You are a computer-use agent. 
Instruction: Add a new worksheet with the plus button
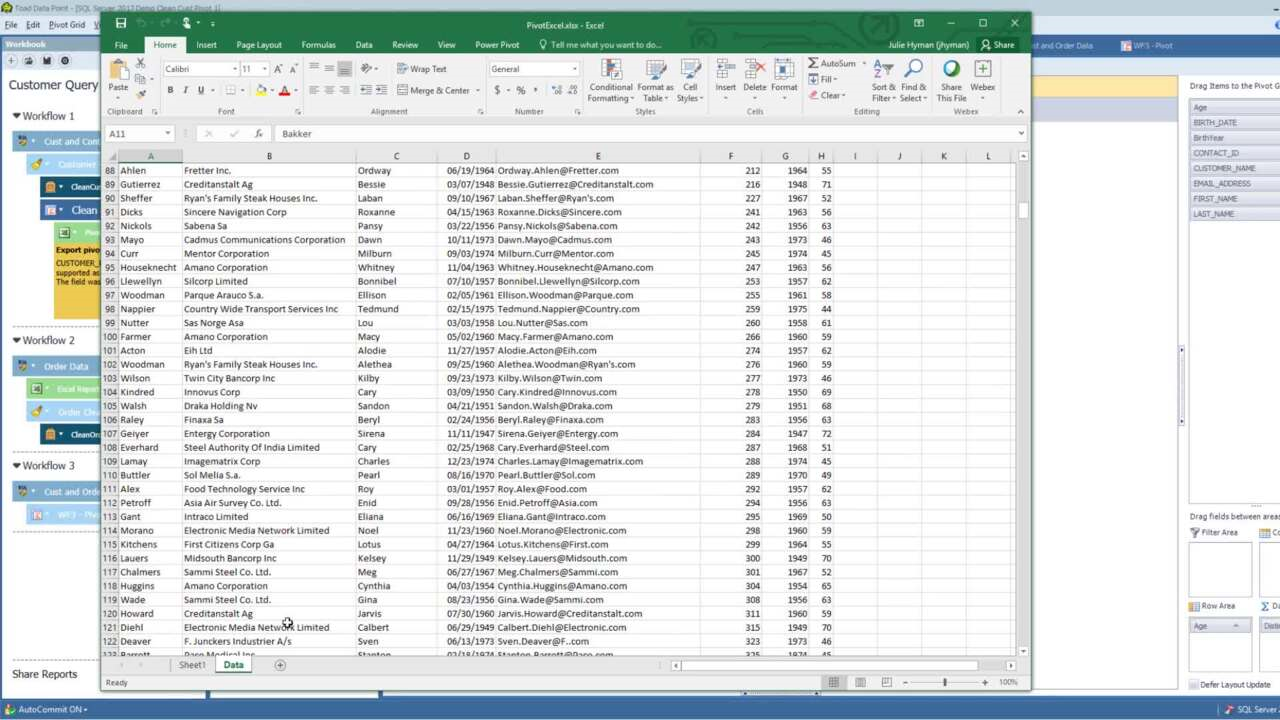tap(280, 664)
